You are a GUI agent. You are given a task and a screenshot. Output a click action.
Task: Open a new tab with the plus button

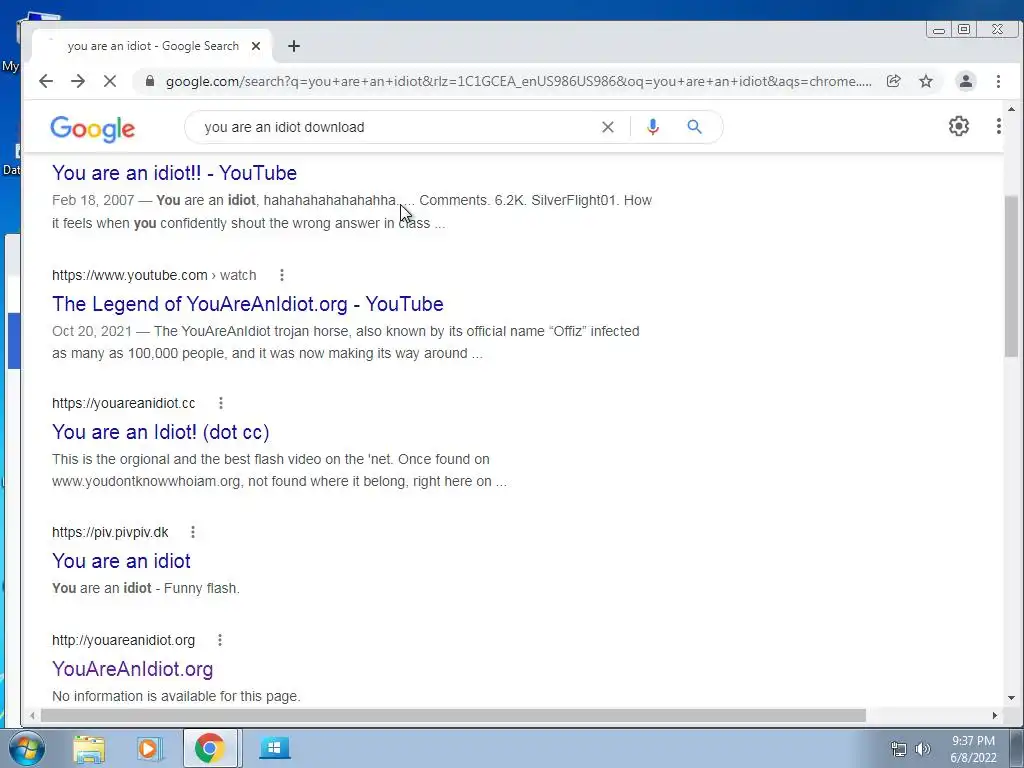point(294,46)
